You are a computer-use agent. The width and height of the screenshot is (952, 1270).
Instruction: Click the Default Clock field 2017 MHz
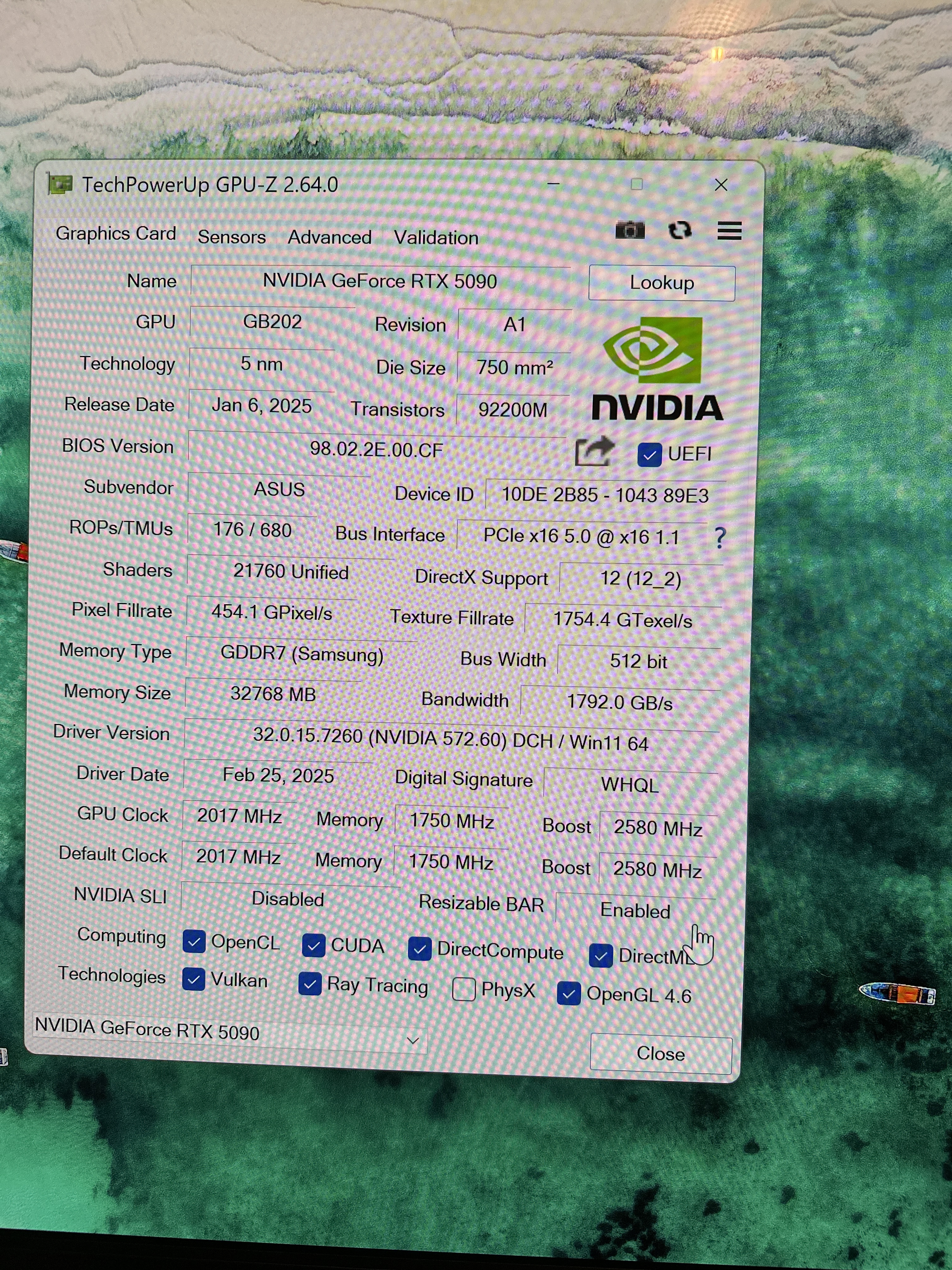click(239, 857)
